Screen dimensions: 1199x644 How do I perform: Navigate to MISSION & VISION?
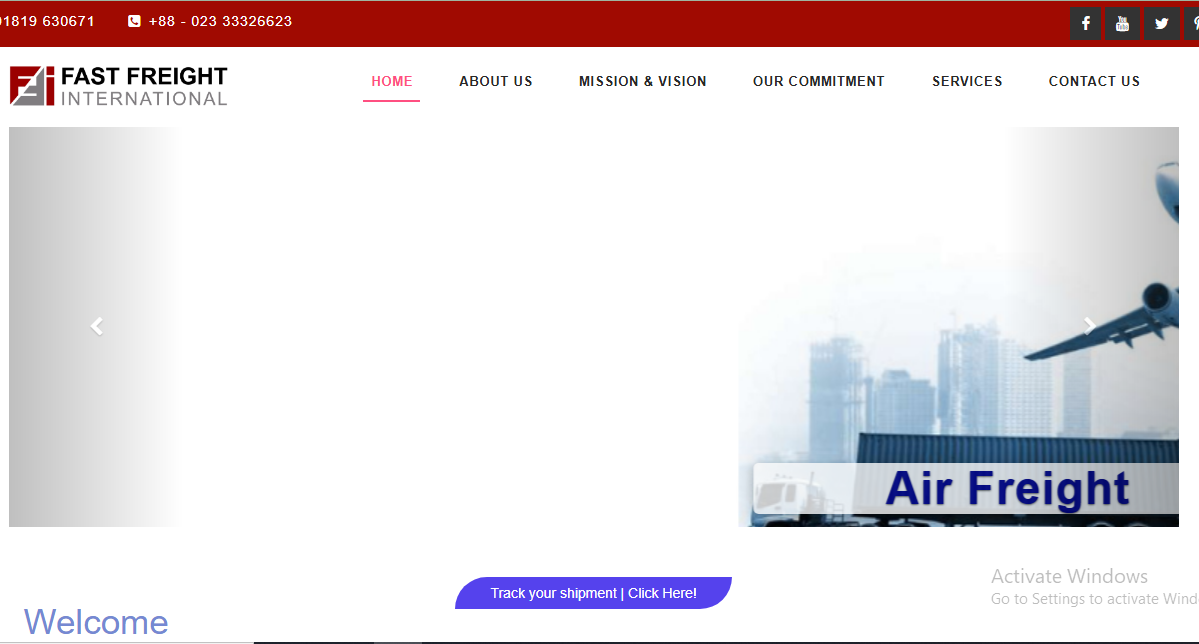(x=643, y=82)
